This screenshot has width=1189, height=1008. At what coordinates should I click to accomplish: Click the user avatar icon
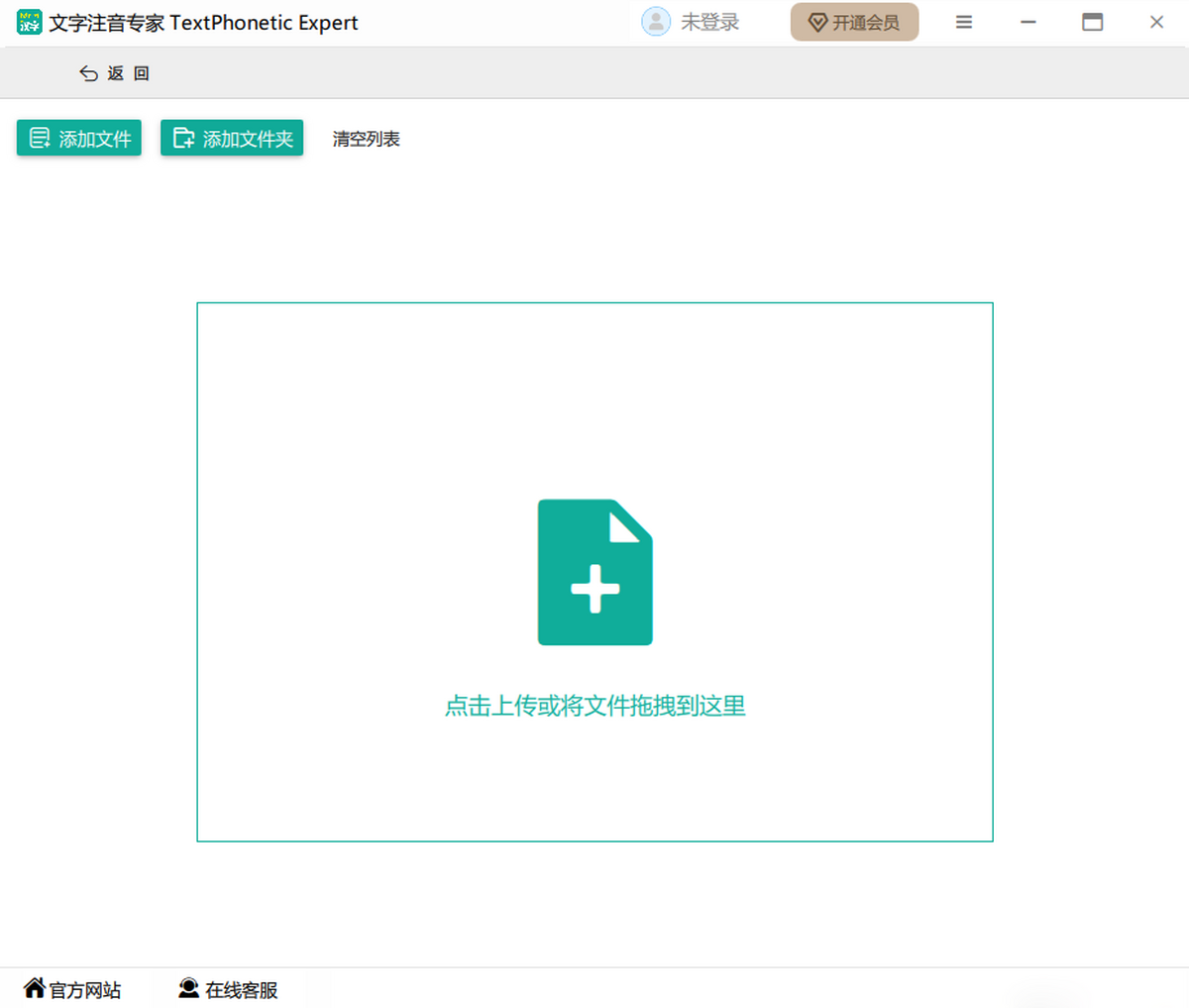coord(655,22)
